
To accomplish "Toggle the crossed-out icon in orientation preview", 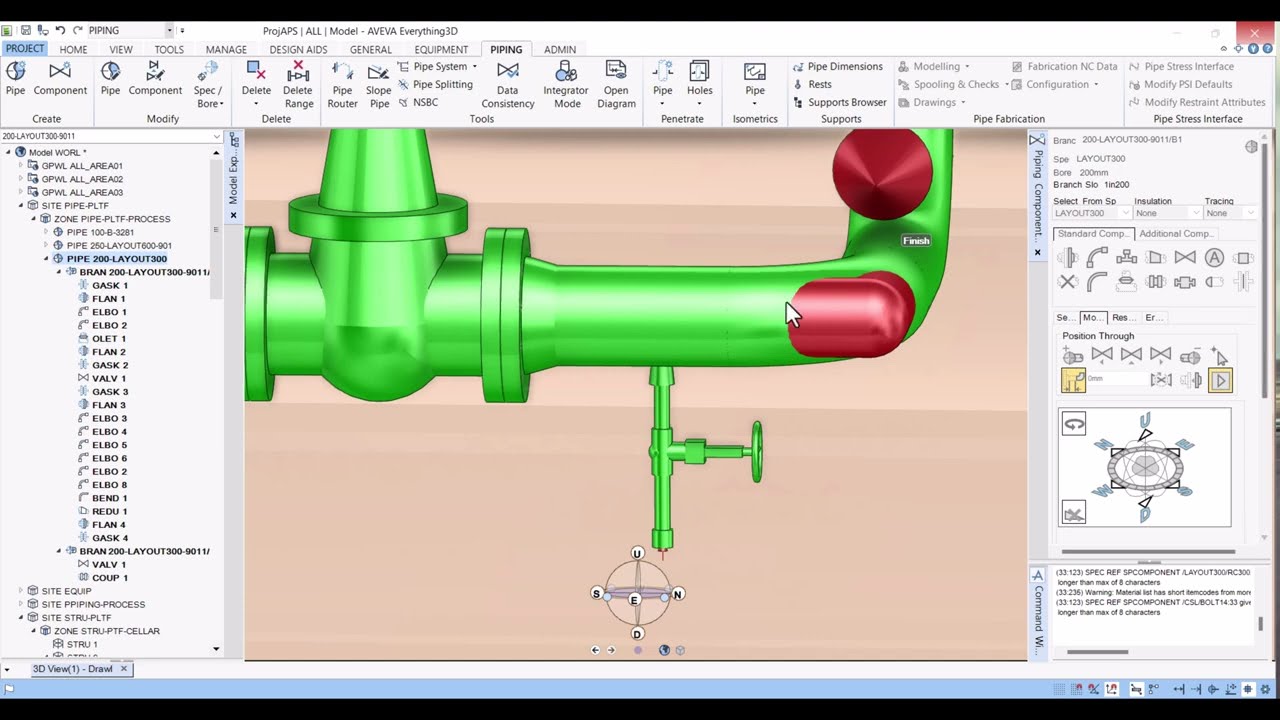I will [1074, 513].
